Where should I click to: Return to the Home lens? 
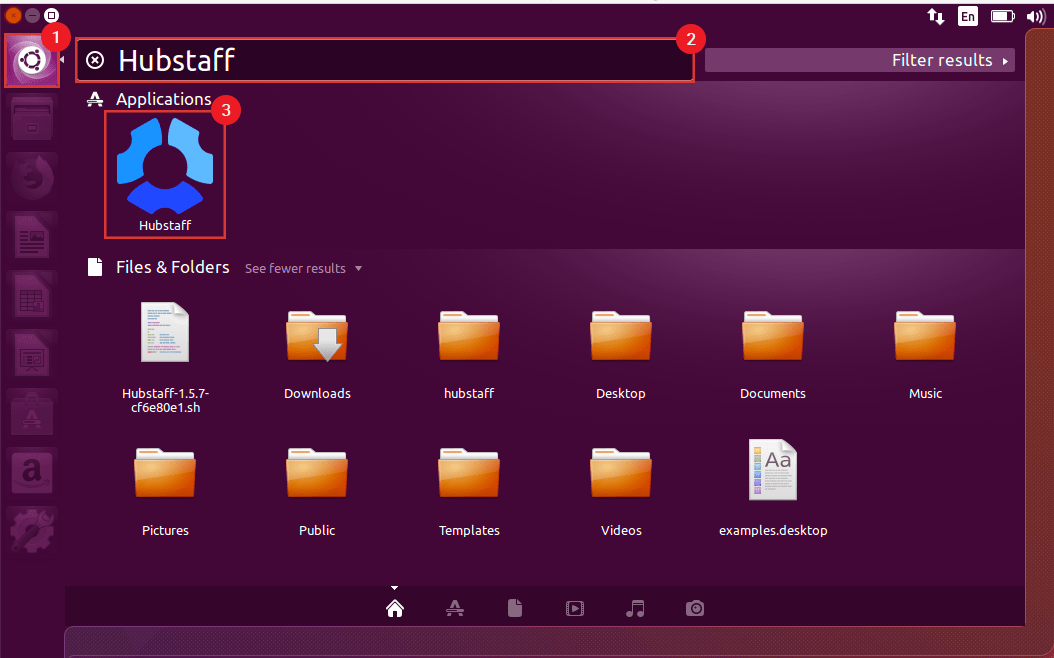[395, 608]
